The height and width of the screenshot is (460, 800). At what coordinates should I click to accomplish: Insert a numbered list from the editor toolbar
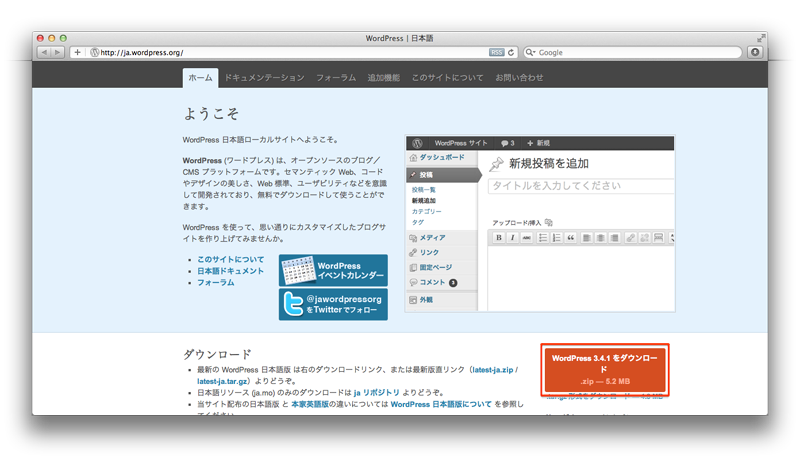tap(557, 238)
